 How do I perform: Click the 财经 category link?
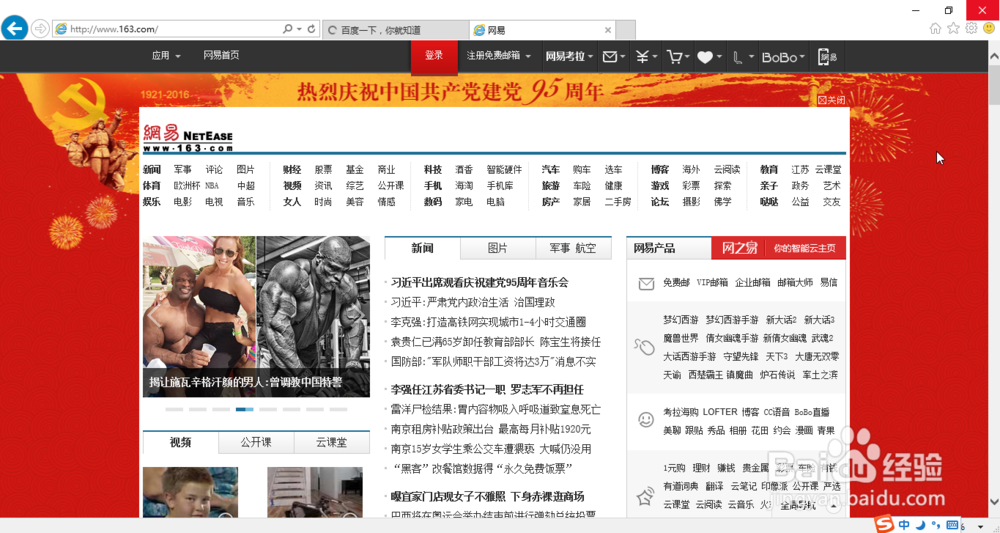click(292, 170)
